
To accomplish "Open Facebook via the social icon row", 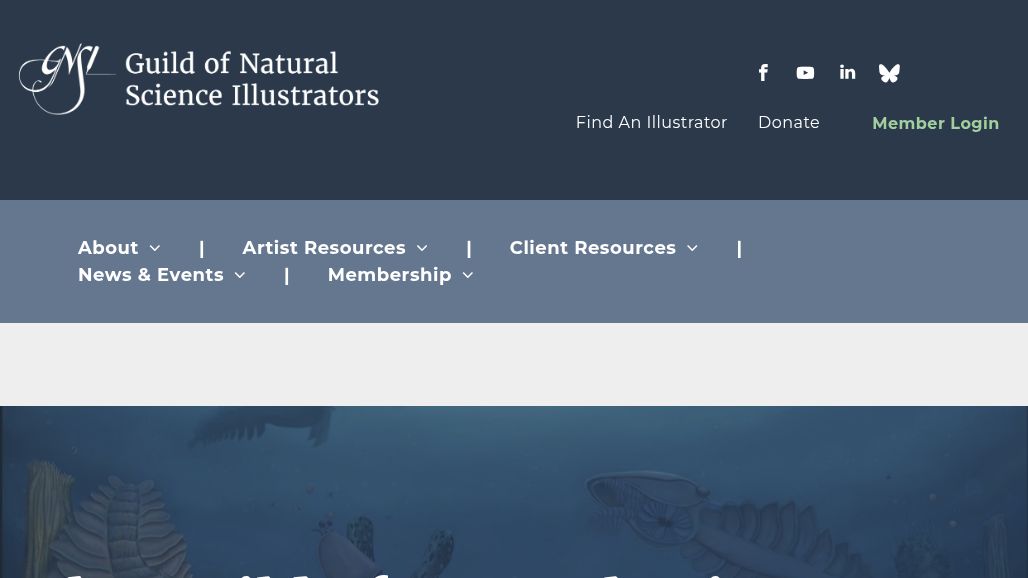I will pyautogui.click(x=763, y=72).
